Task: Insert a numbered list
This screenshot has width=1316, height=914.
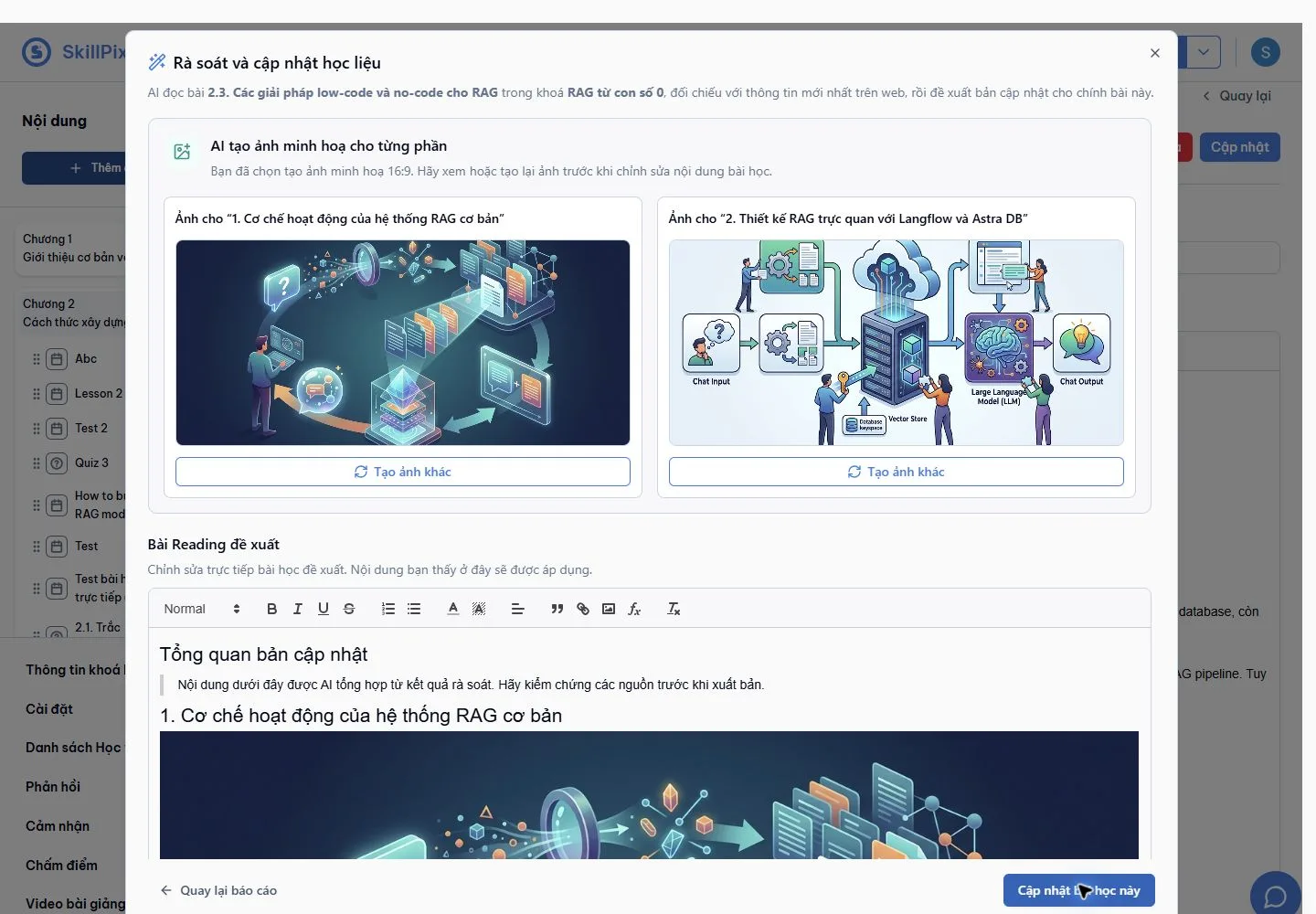Action: [x=388, y=609]
